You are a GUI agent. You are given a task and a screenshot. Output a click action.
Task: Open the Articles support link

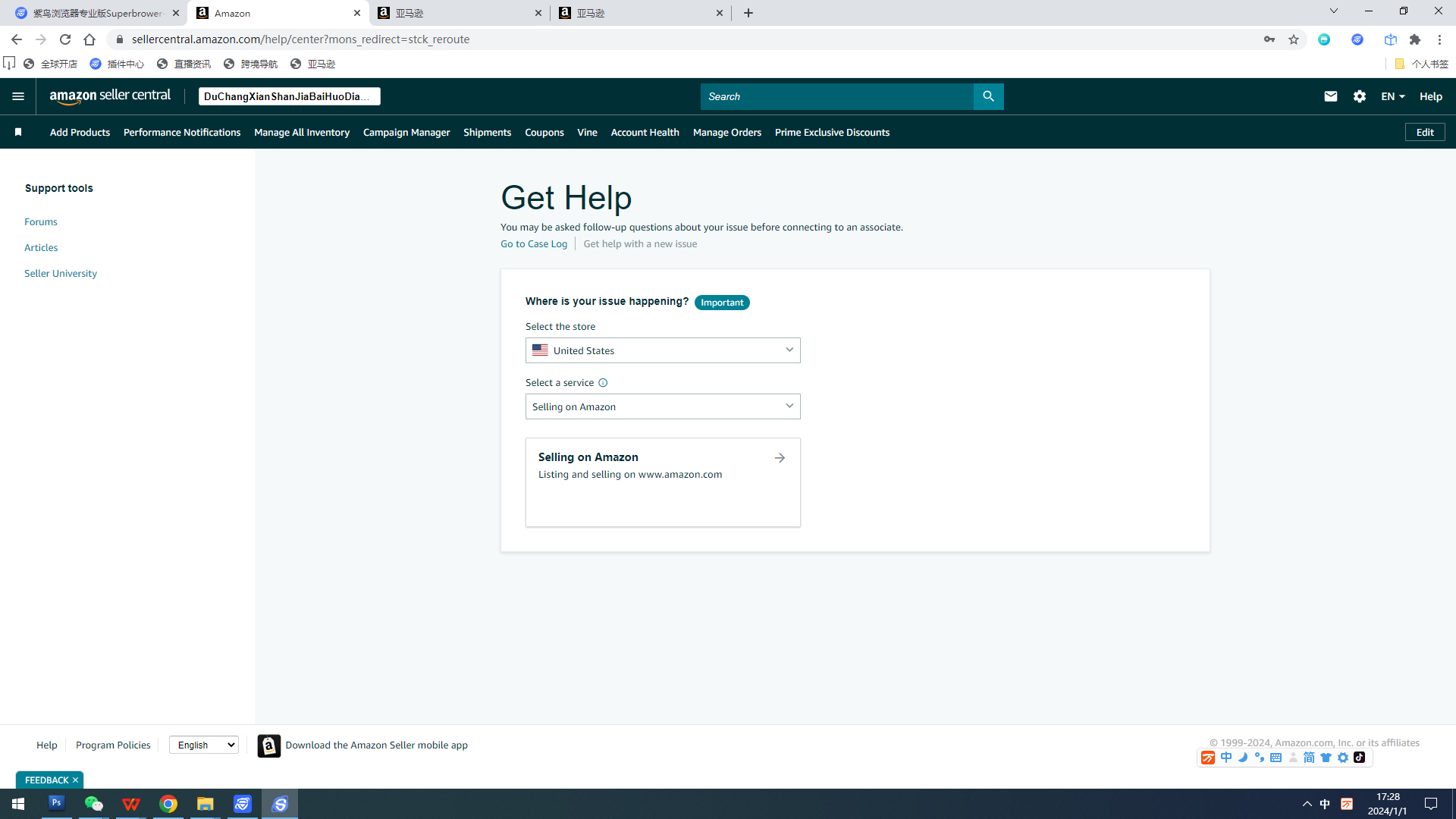tap(41, 248)
